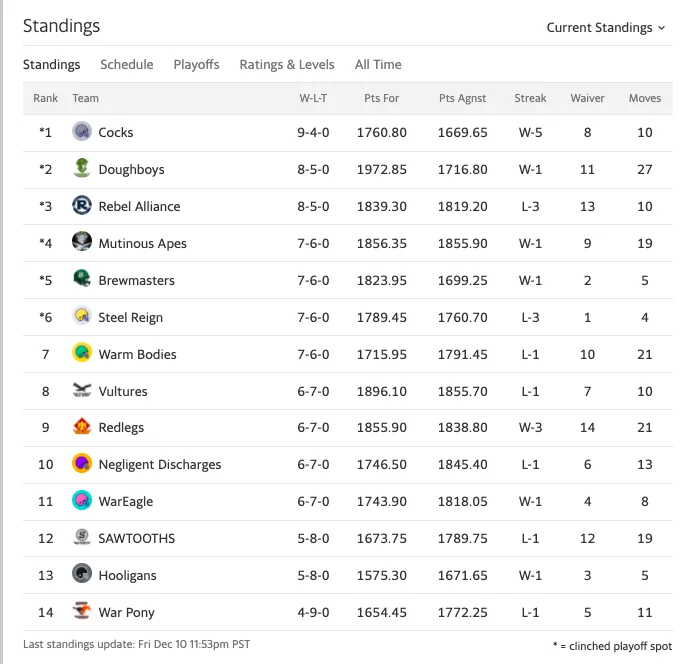The height and width of the screenshot is (664, 685).
Task: Click the Vultures bird logo icon
Action: [82, 390]
